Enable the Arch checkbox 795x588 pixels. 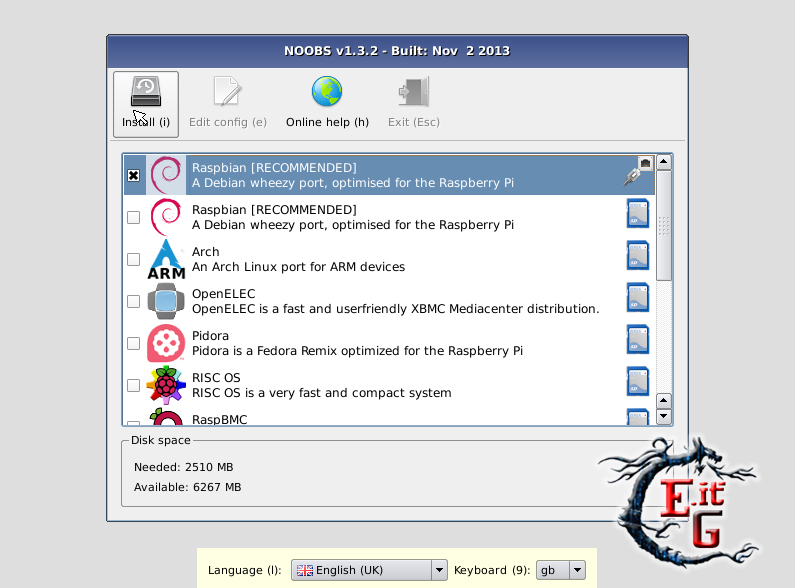[133, 260]
